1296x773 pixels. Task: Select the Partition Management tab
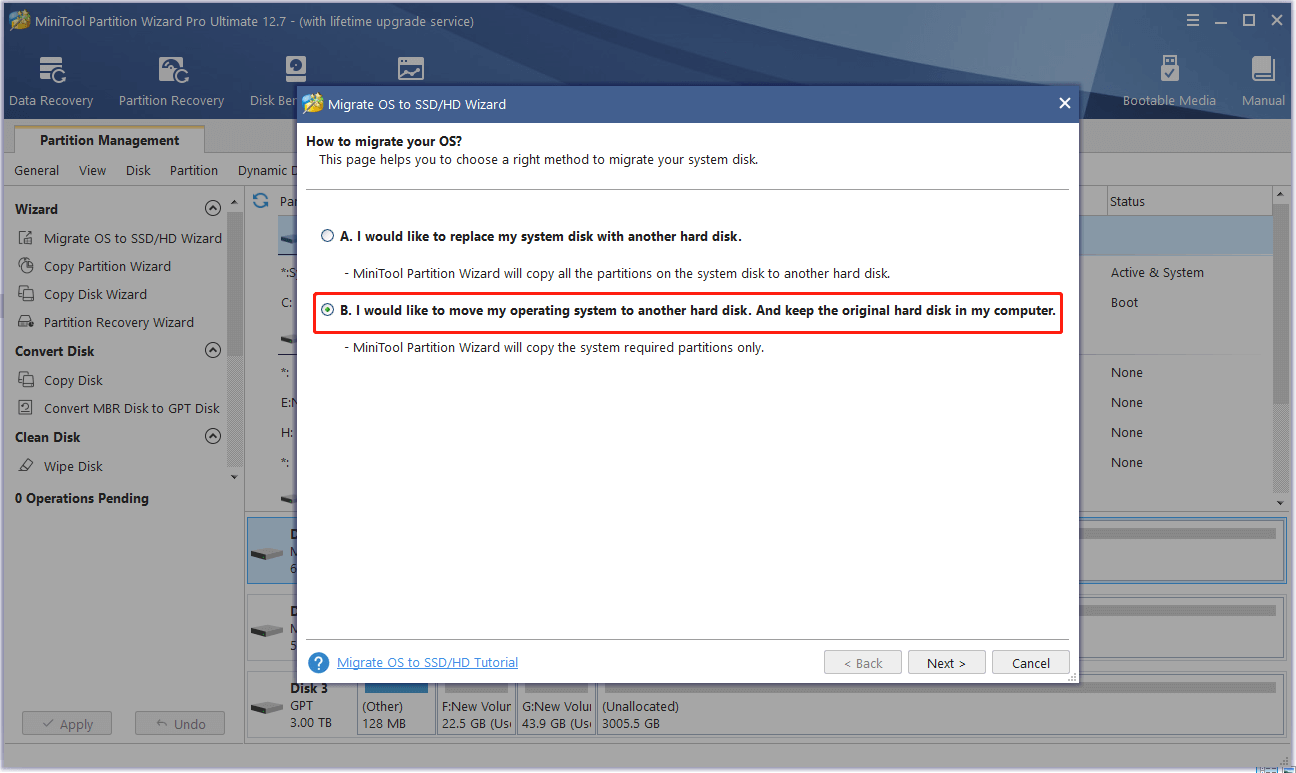110,140
